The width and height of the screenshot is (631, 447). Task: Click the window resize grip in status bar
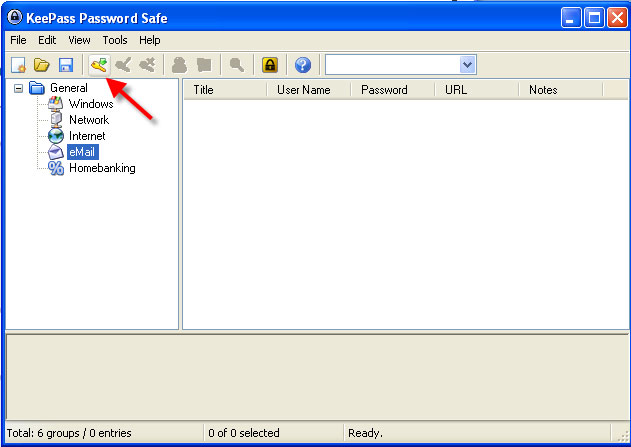pos(623,435)
